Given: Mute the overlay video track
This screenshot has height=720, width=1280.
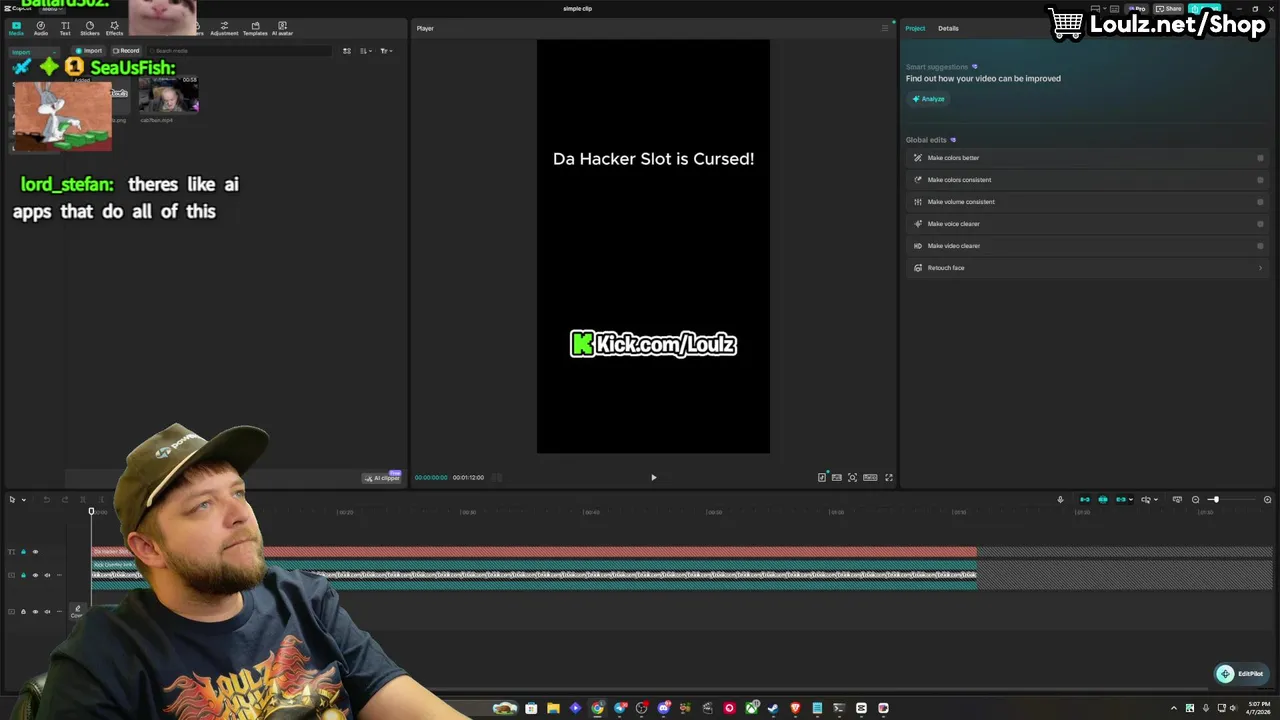Looking at the screenshot, I should (x=47, y=575).
